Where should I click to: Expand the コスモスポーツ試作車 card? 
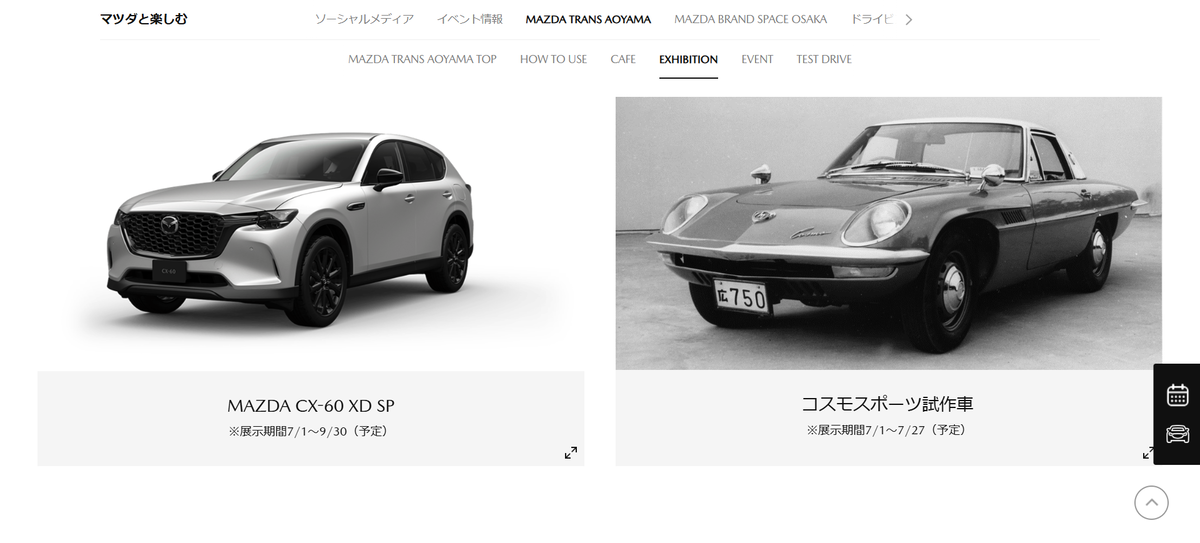point(1148,453)
